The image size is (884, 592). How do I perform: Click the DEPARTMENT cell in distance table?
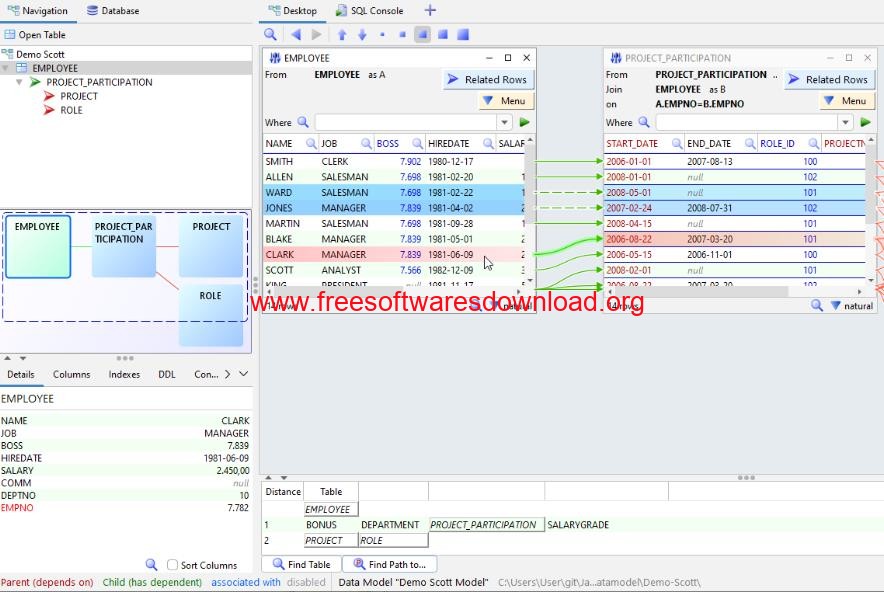pos(390,525)
